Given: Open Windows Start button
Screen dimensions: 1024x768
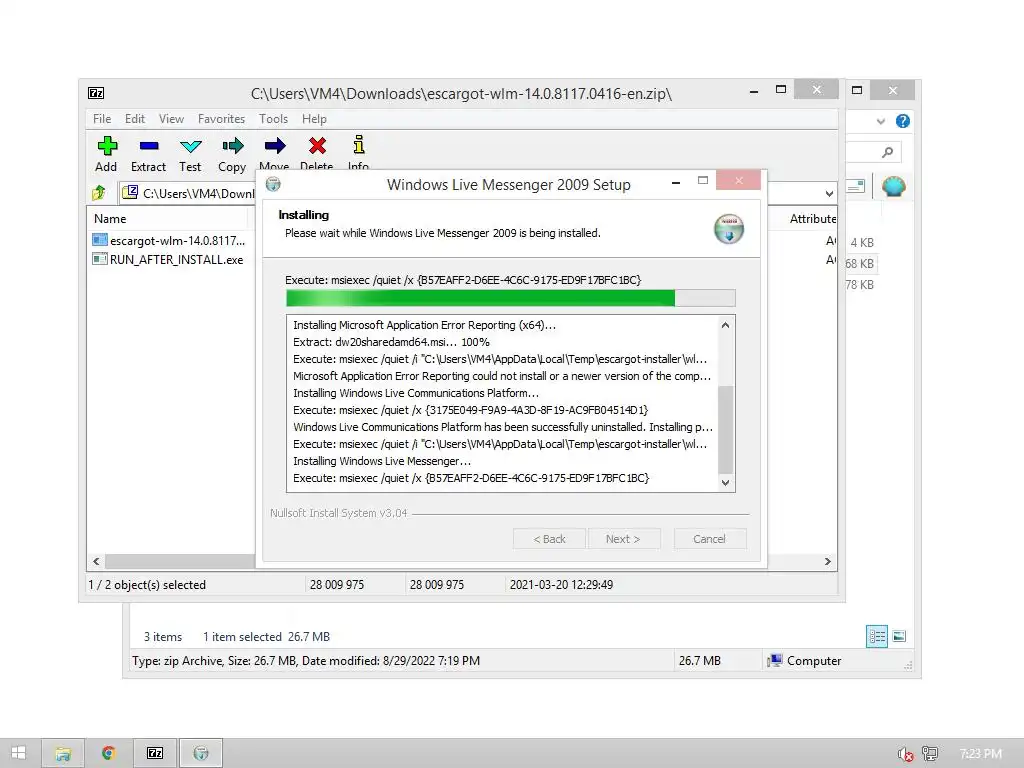Looking at the screenshot, I should pos(19,753).
